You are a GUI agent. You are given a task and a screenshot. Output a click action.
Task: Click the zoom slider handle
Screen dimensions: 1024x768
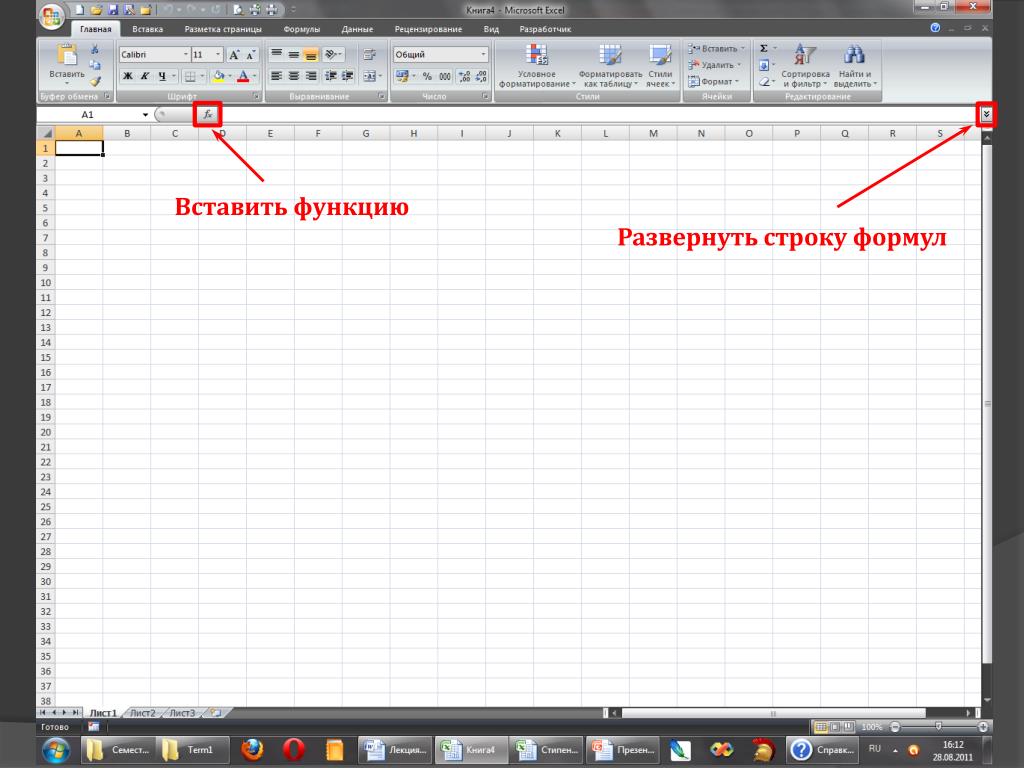pyautogui.click(x=938, y=727)
